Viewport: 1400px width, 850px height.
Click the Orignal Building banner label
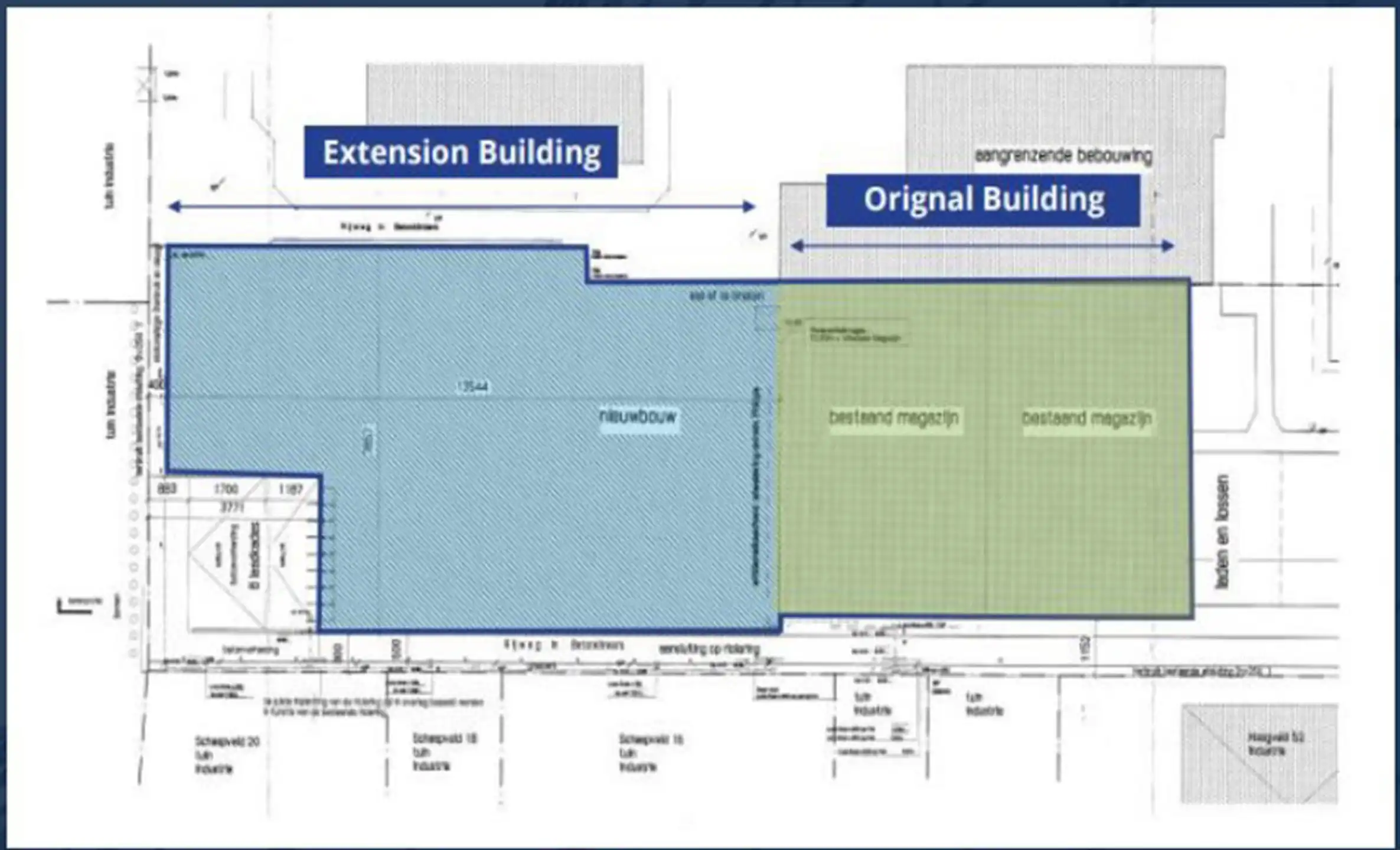click(x=983, y=200)
